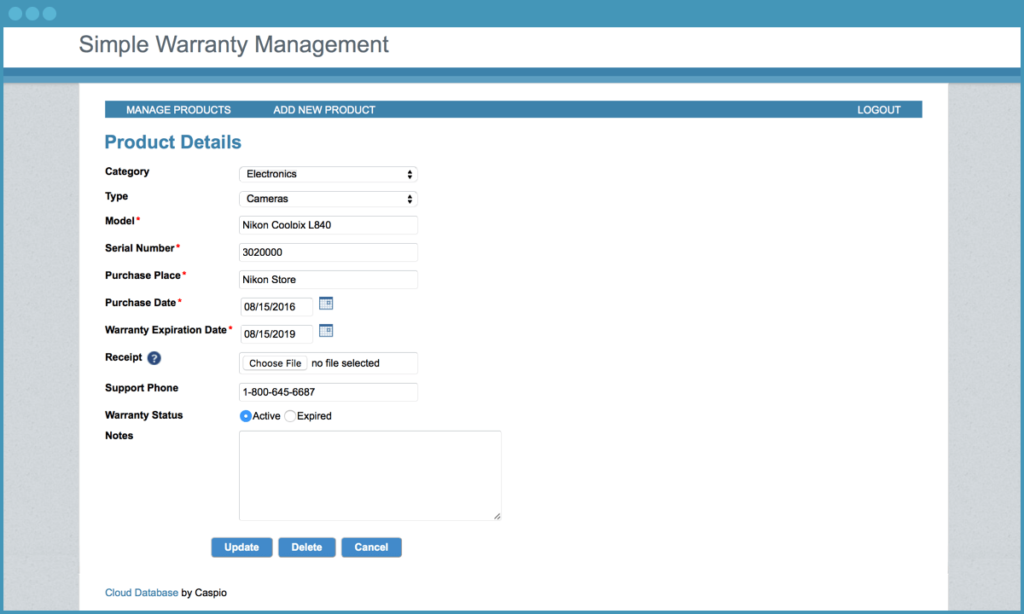Go to Add New Product page
Image resolution: width=1024 pixels, height=614 pixels.
click(x=324, y=110)
